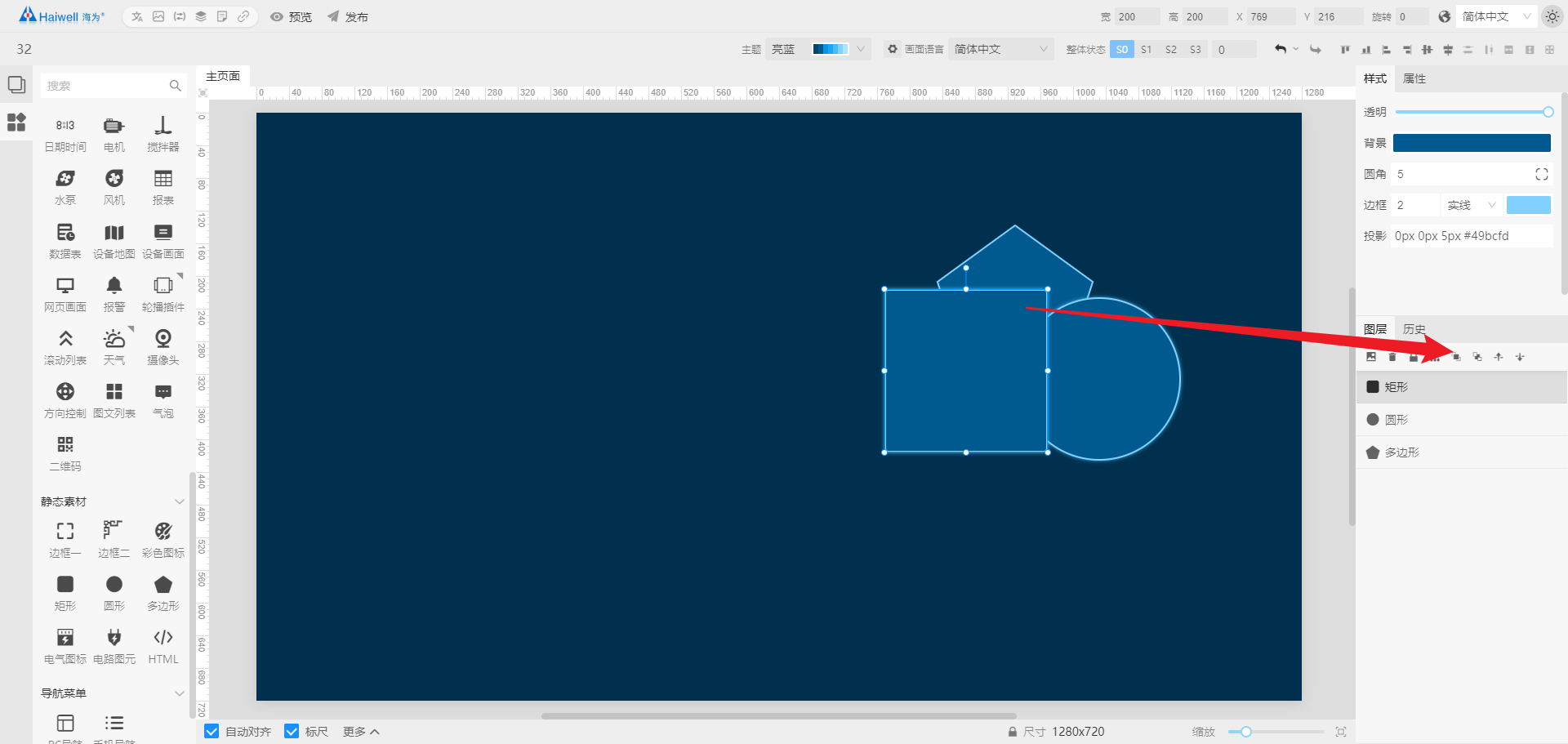Open the link chain icon in top toolbar
1568x744 pixels.
tap(243, 16)
